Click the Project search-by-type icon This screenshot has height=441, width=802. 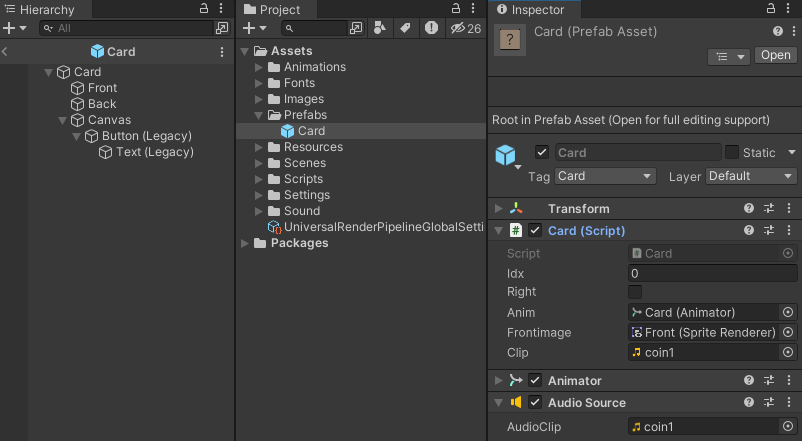(380, 28)
